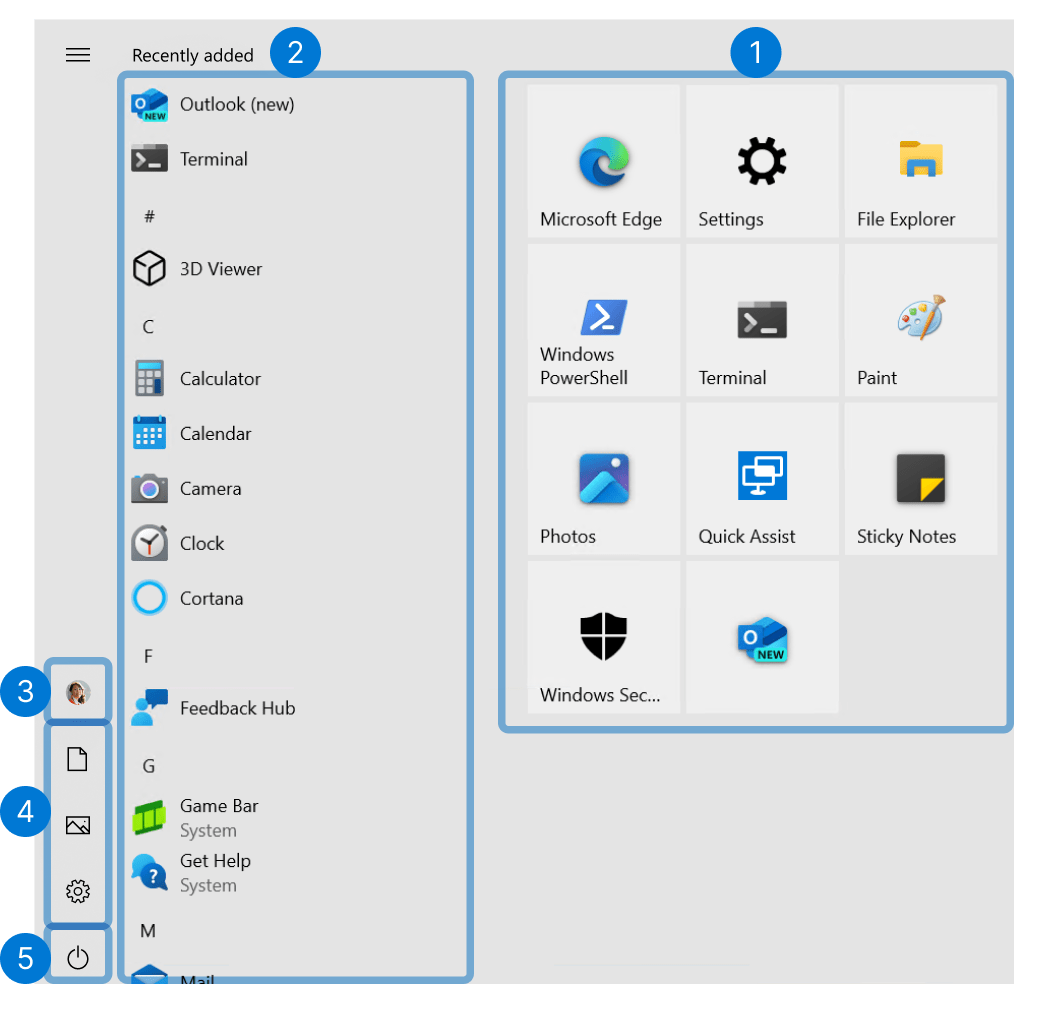Open Windows Security tile
1038x1010 pixels.
tap(604, 637)
